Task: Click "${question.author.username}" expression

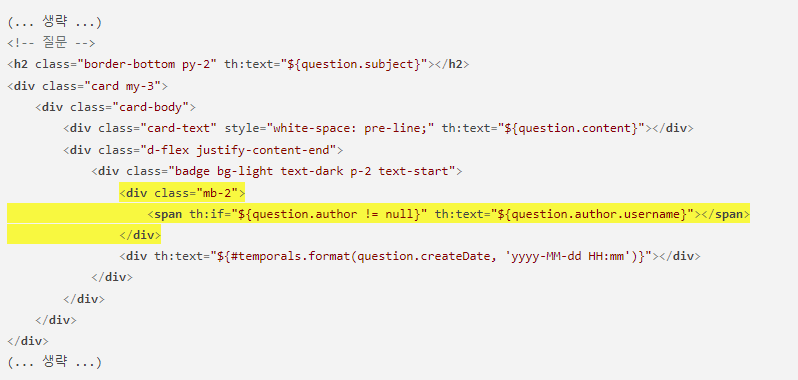Action: click(x=593, y=214)
